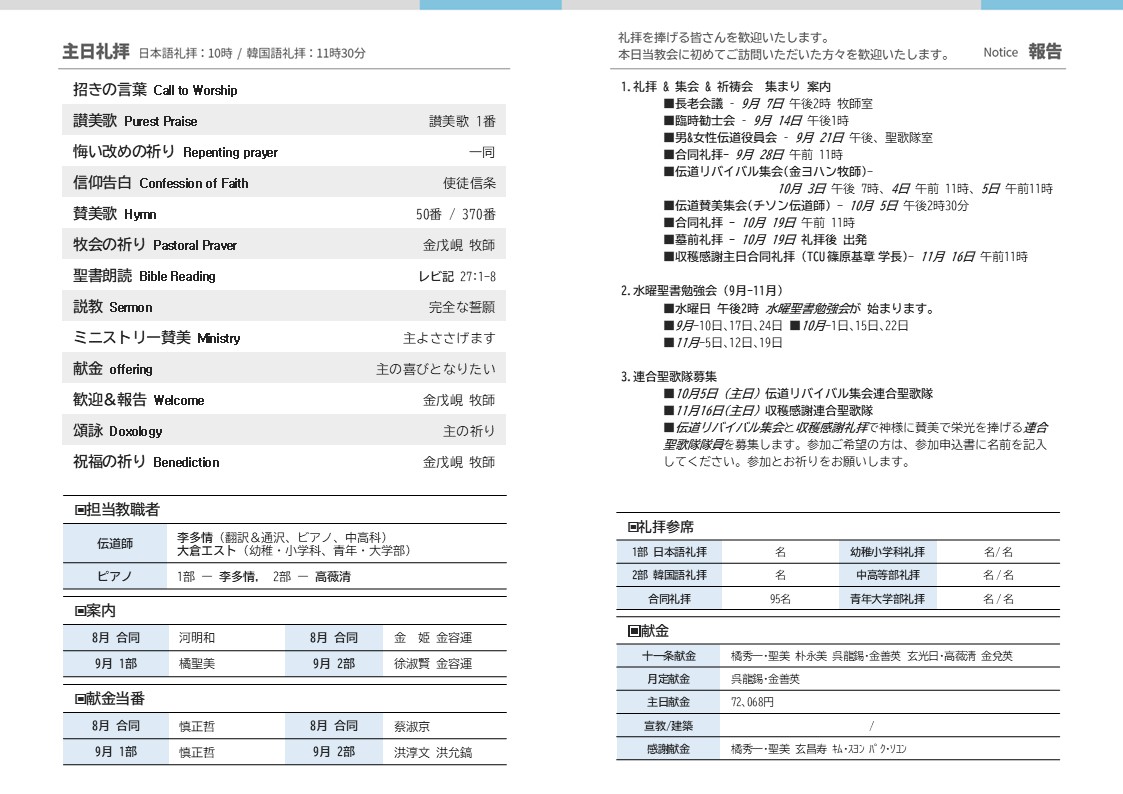Click the square bullet before 墓前礼拝
Image resolution: width=1123 pixels, height=794 pixels.
[x=669, y=240]
